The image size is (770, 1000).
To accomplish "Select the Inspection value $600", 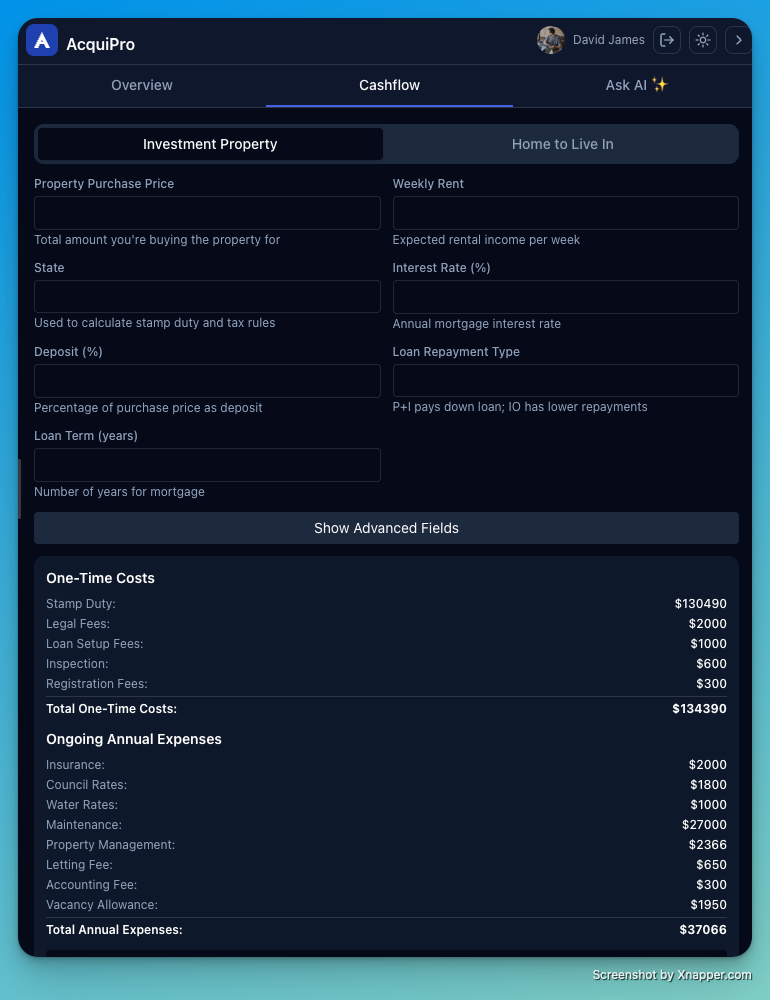I will tap(711, 664).
